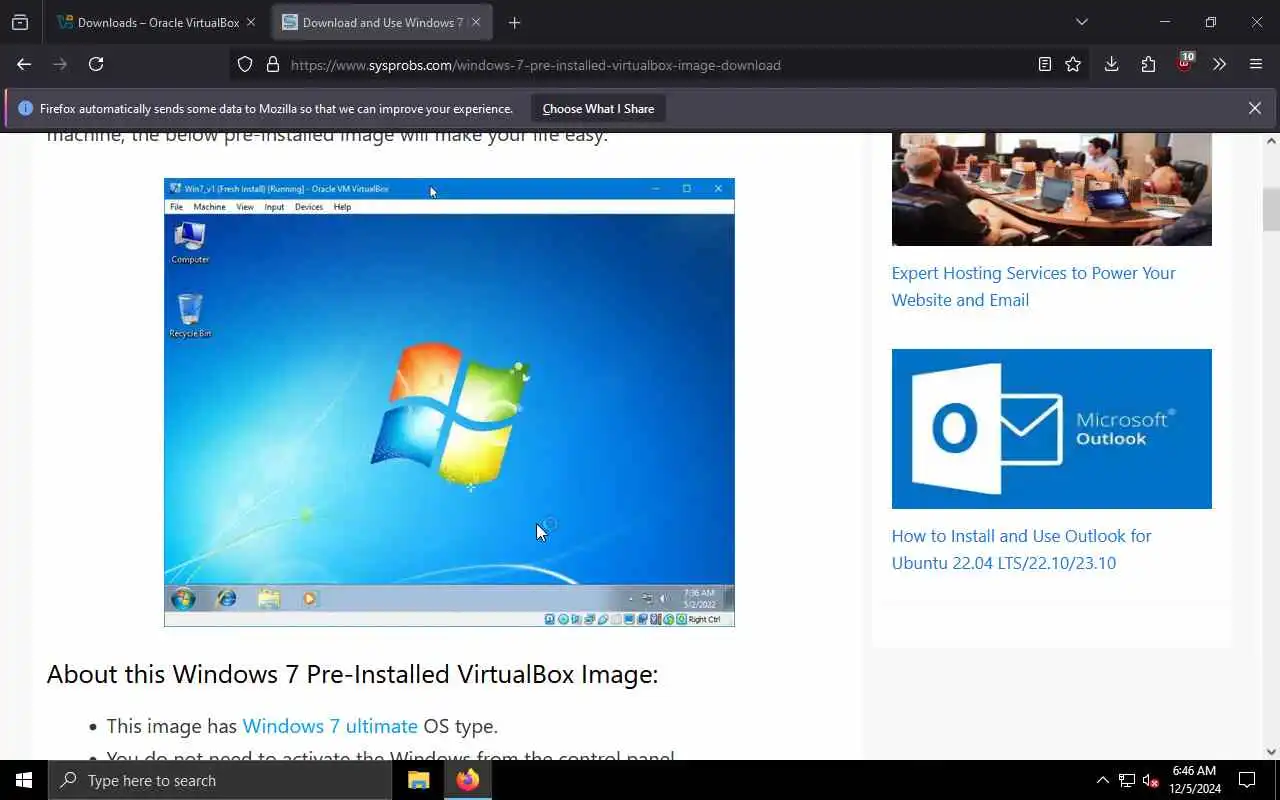Click the page vertical scrollbar thumb

coord(1271,210)
